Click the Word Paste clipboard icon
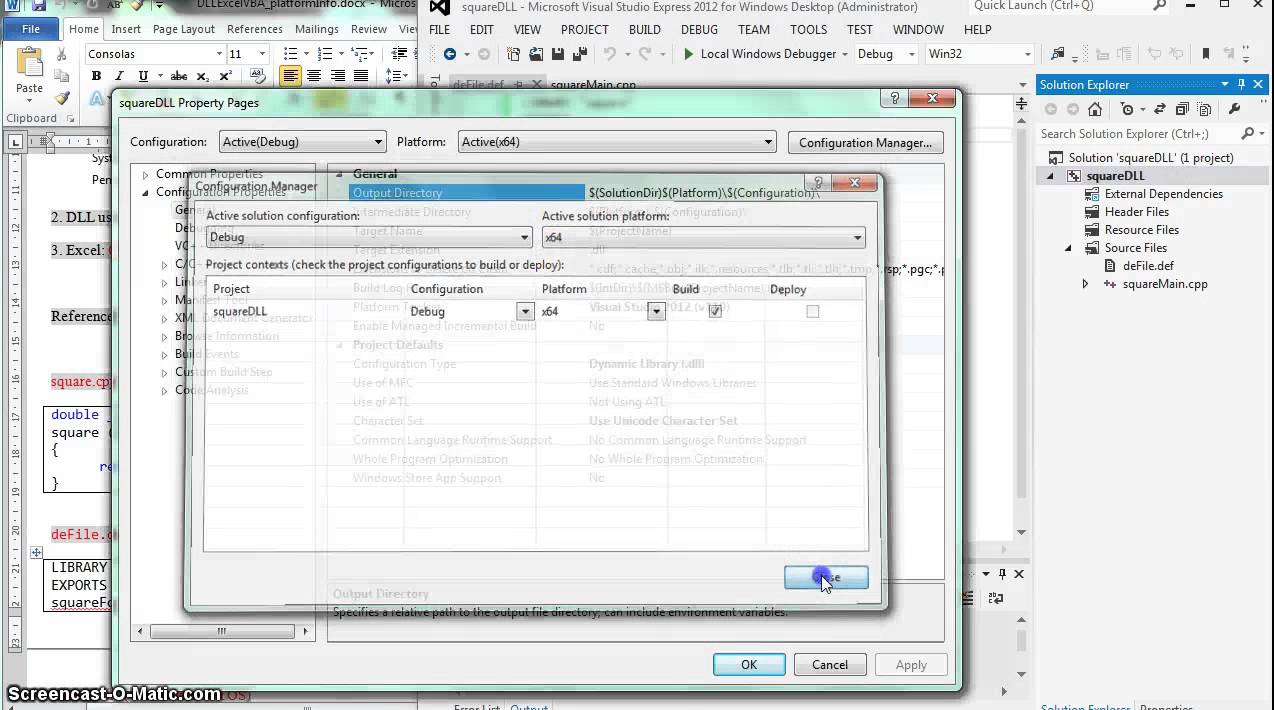Image resolution: width=1274 pixels, height=710 pixels. [30, 63]
